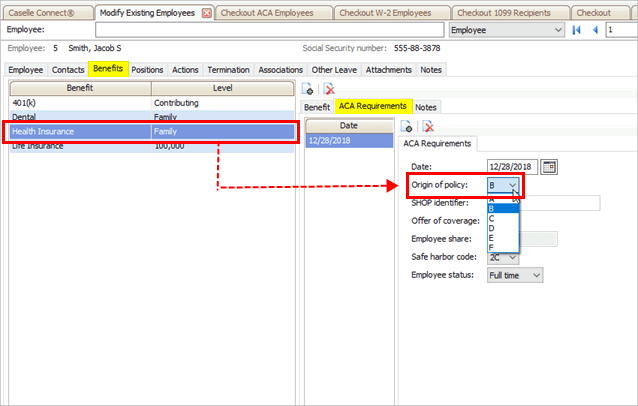Switch to the Positions tab
The image size is (638, 406).
point(147,69)
